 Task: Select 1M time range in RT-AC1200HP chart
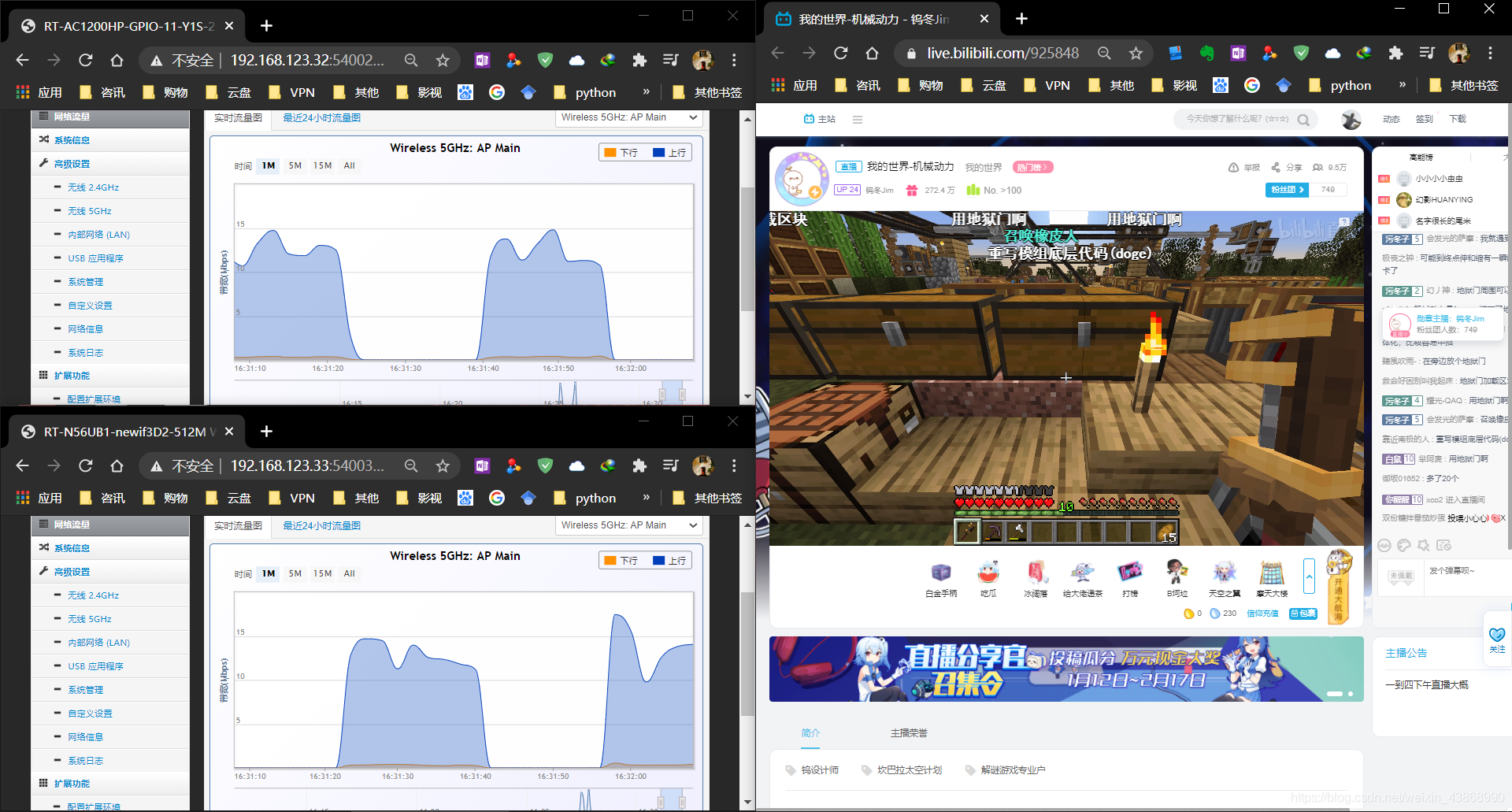(x=269, y=165)
